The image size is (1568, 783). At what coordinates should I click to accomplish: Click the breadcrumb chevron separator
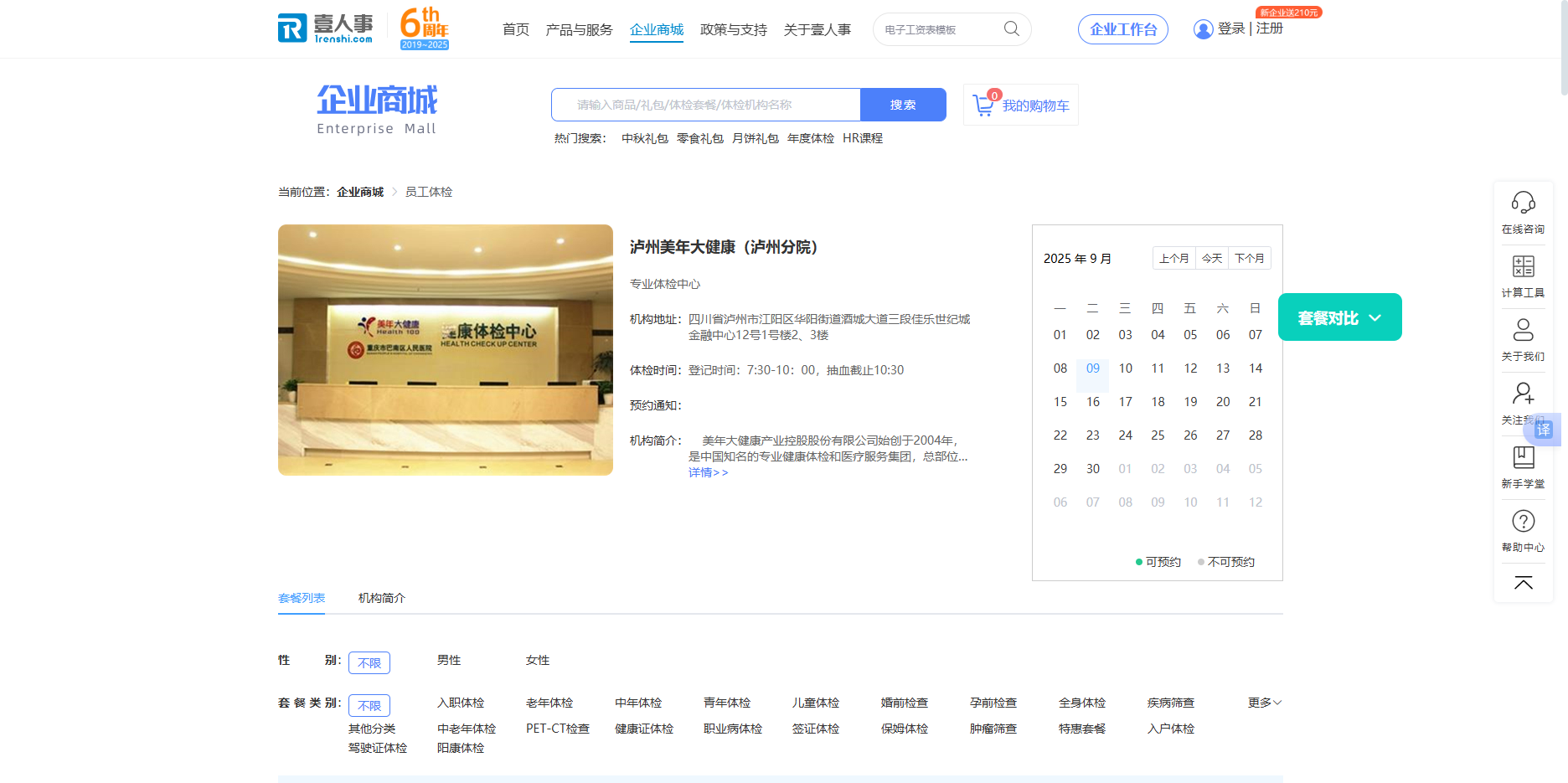pyautogui.click(x=395, y=193)
